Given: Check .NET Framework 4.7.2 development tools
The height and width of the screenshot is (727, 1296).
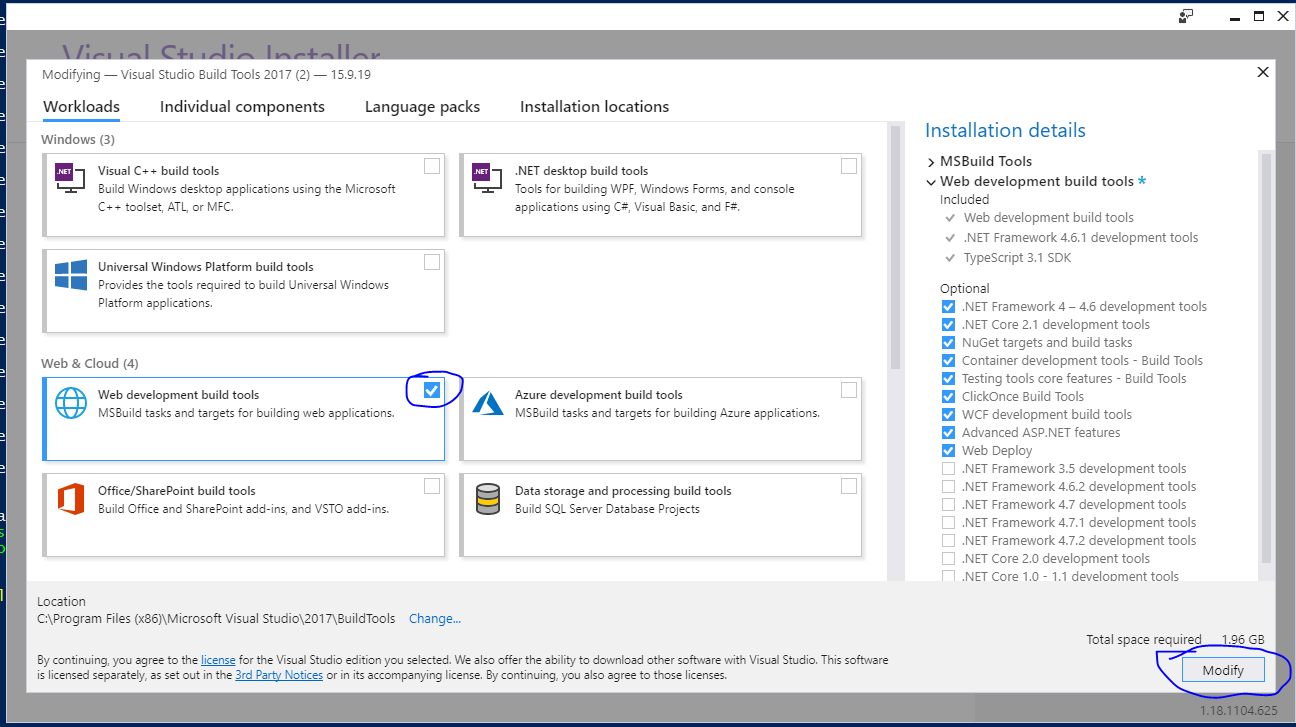Looking at the screenshot, I should coord(948,541).
